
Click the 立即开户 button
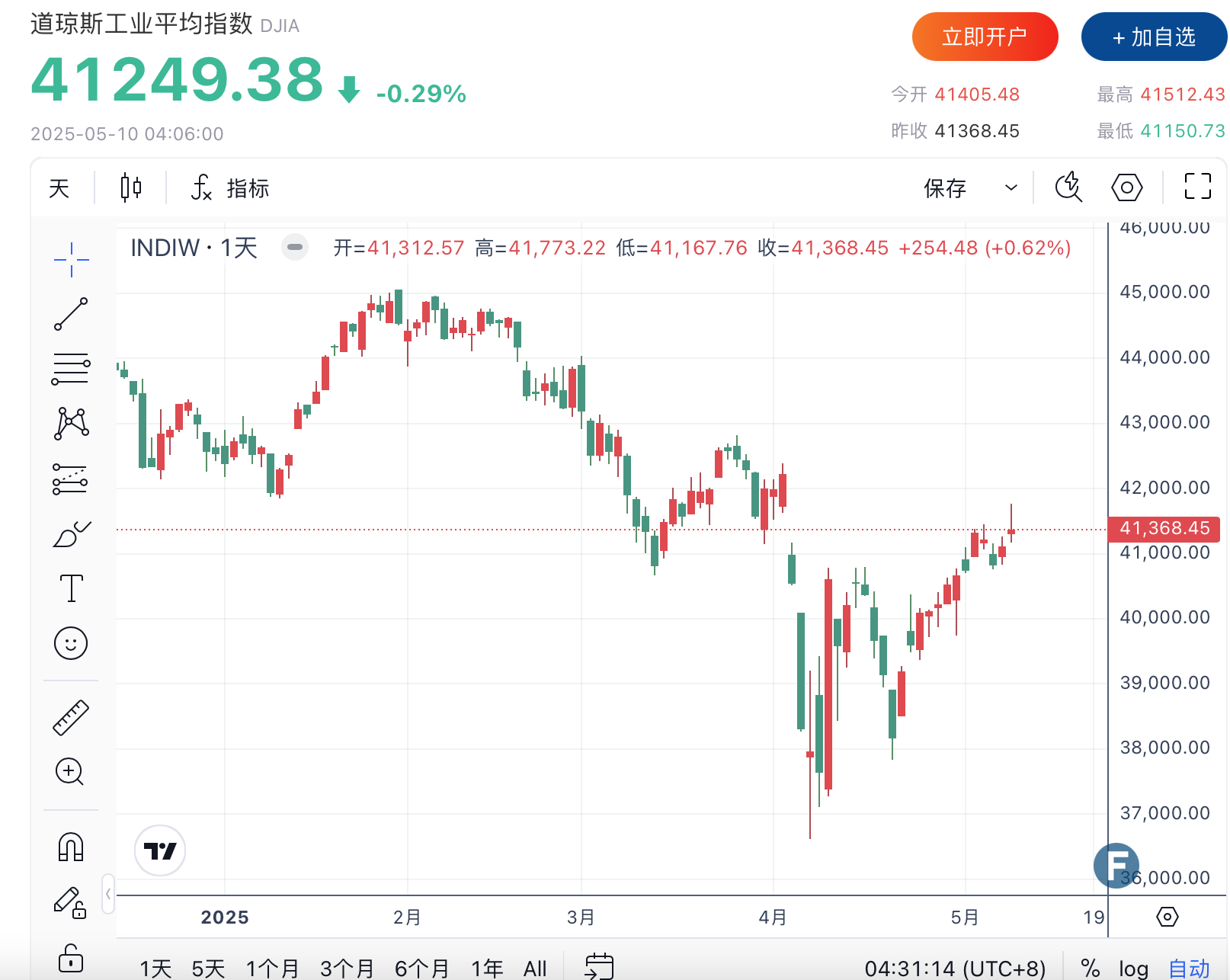[x=985, y=37]
